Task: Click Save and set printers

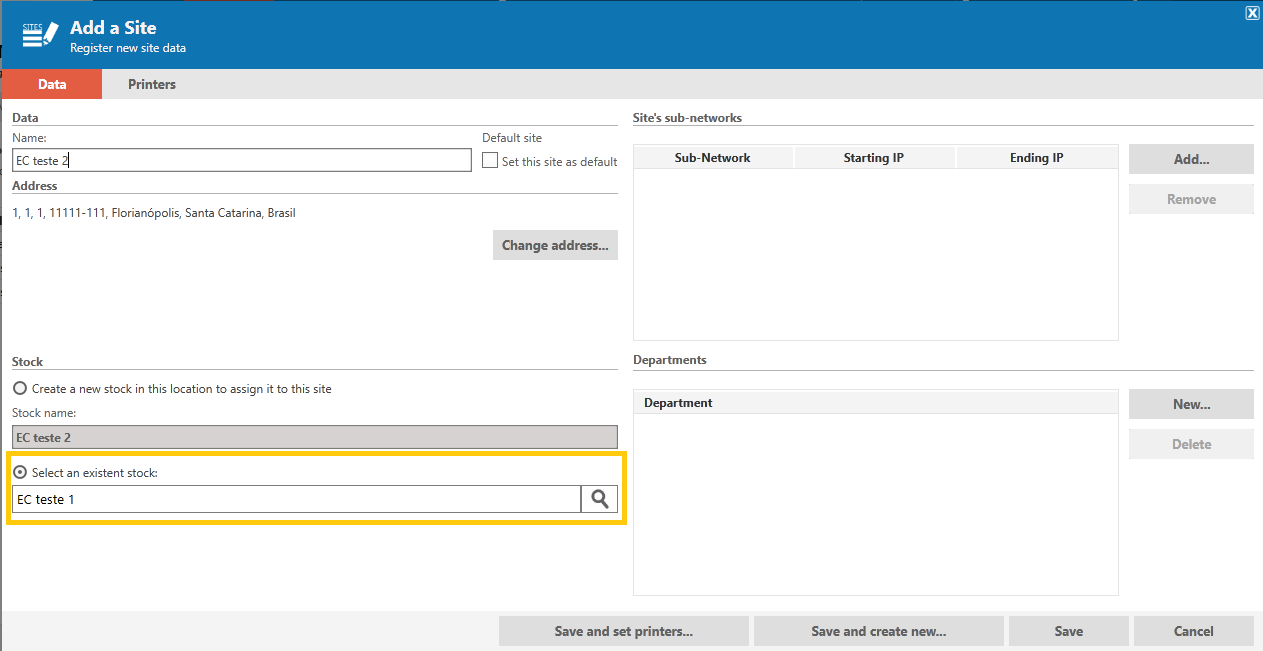Action: 624,631
